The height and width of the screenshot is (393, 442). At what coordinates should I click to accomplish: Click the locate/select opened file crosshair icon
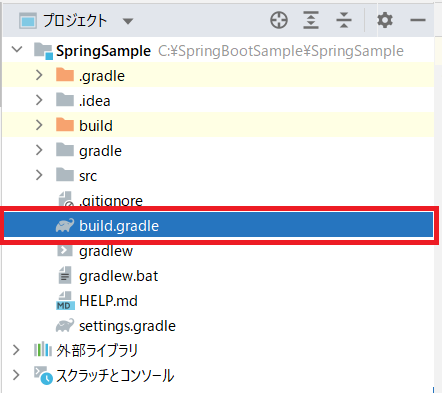[x=279, y=20]
